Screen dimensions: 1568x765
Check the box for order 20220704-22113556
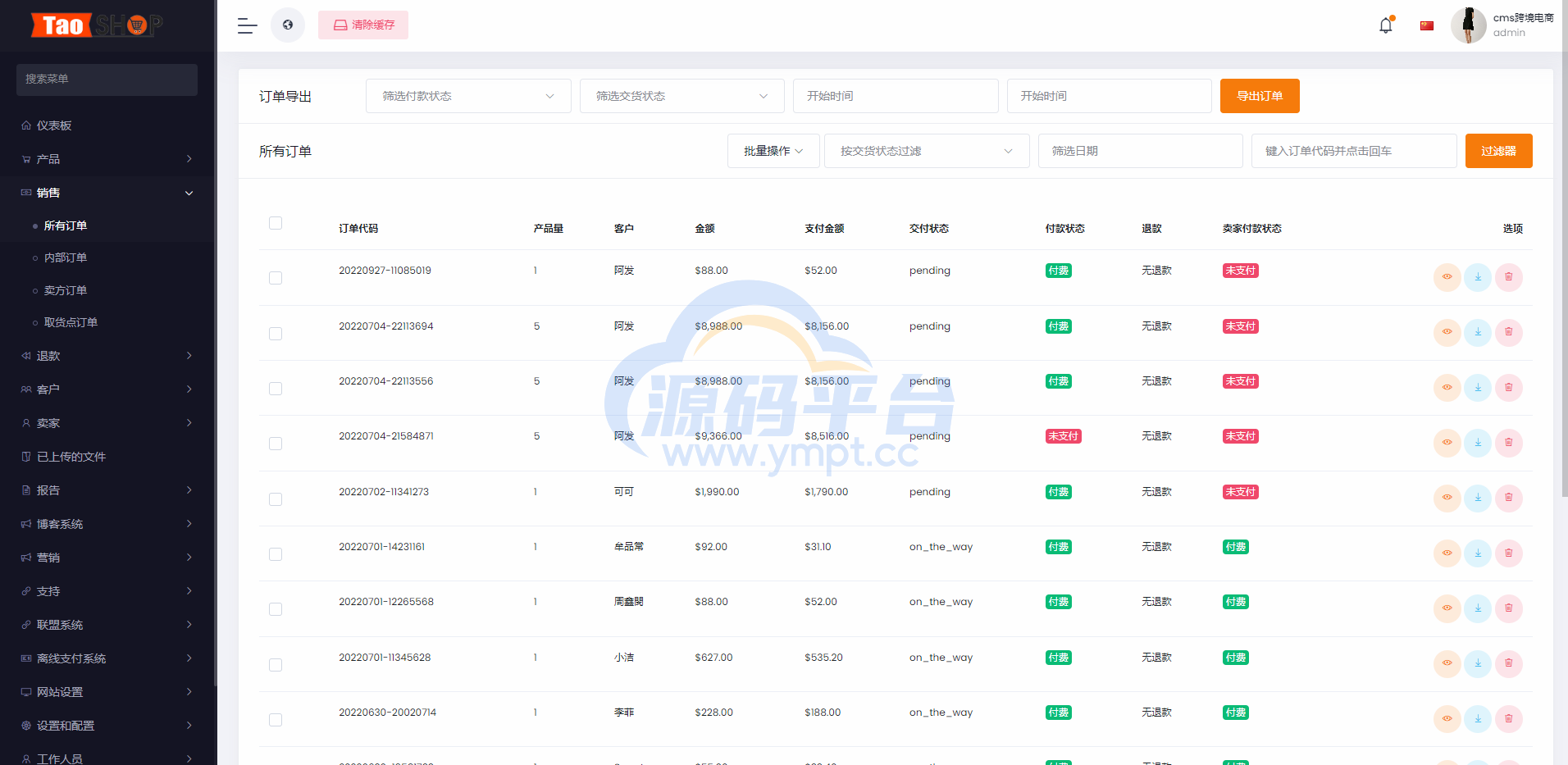pos(276,389)
